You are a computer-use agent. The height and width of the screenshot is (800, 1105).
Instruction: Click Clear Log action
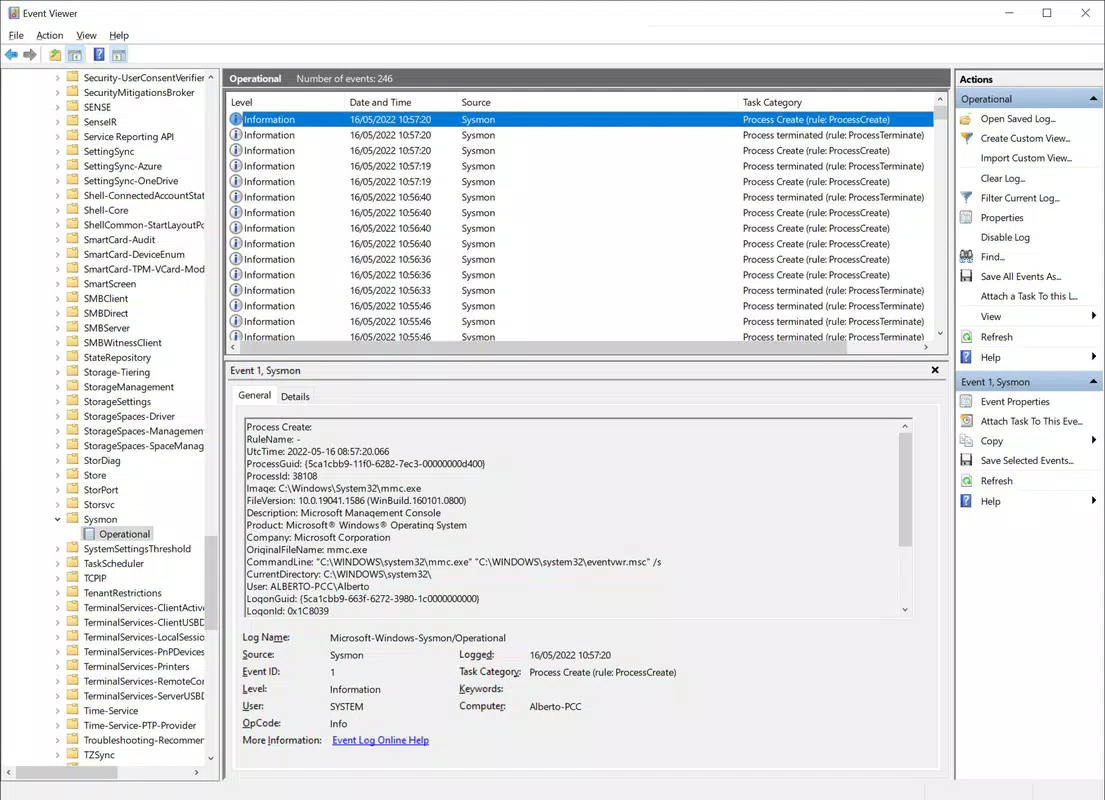pos(1002,178)
